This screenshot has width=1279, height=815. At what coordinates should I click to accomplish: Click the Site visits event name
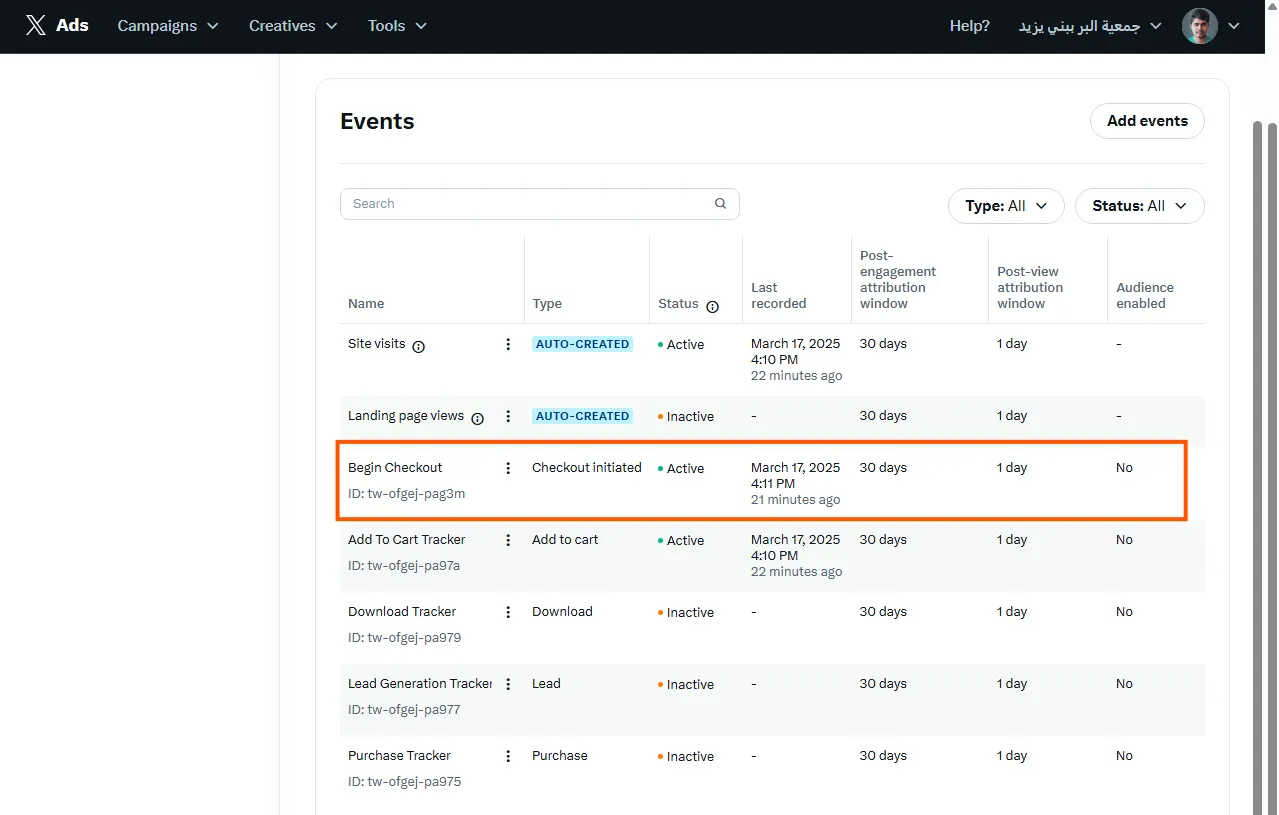[377, 344]
